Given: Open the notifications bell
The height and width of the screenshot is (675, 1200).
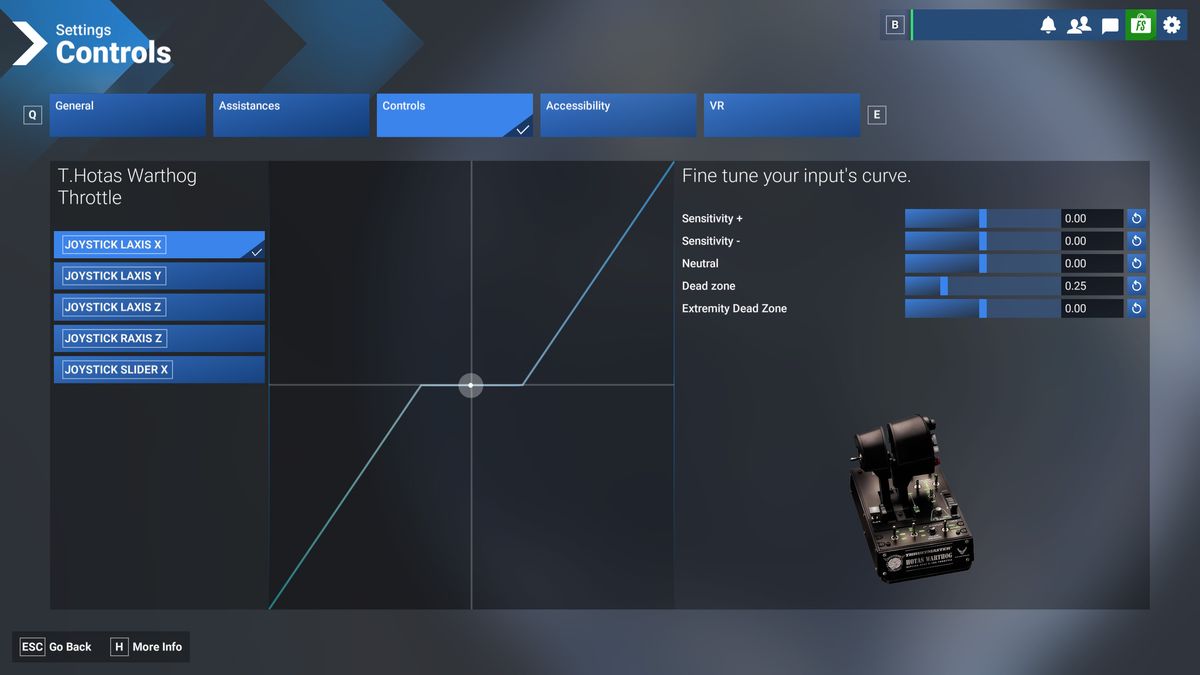Looking at the screenshot, I should (1048, 25).
